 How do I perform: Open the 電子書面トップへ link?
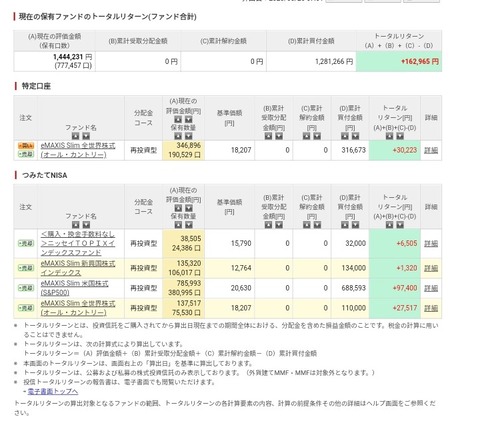53,391
